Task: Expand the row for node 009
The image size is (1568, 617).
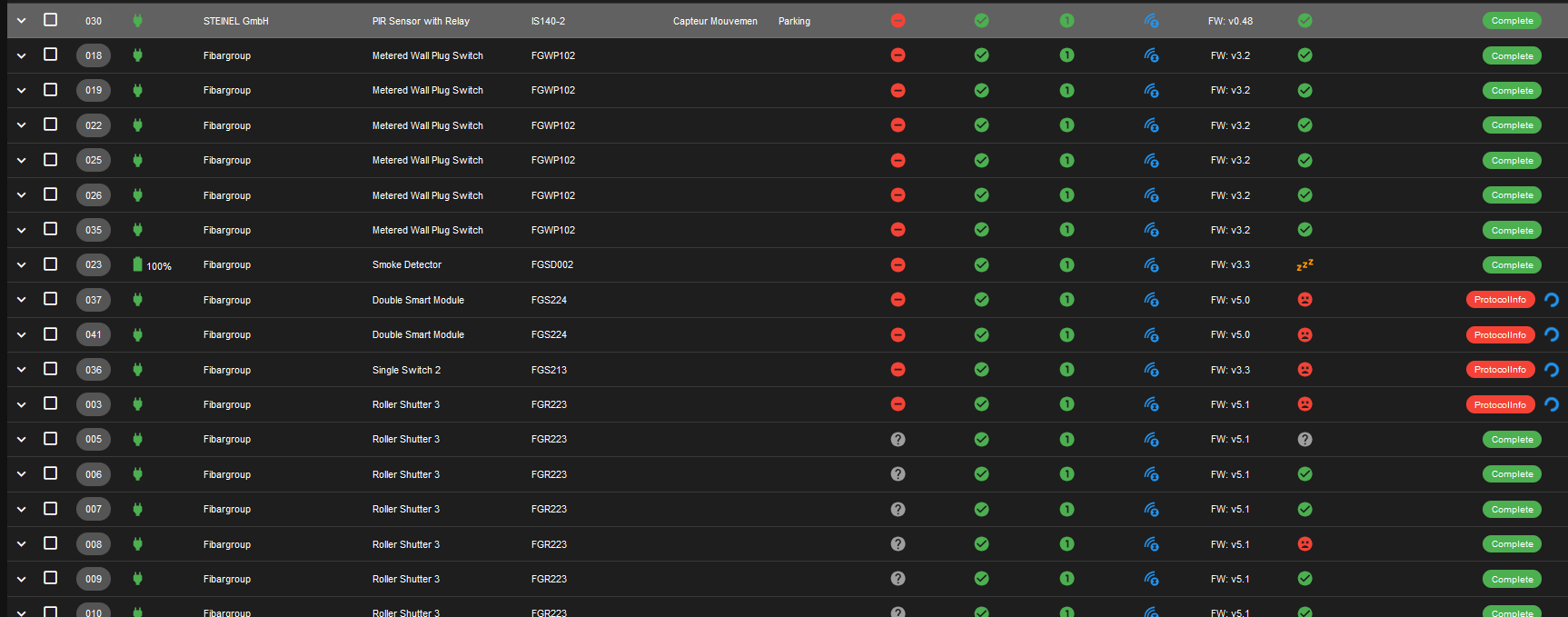Action: 21,579
